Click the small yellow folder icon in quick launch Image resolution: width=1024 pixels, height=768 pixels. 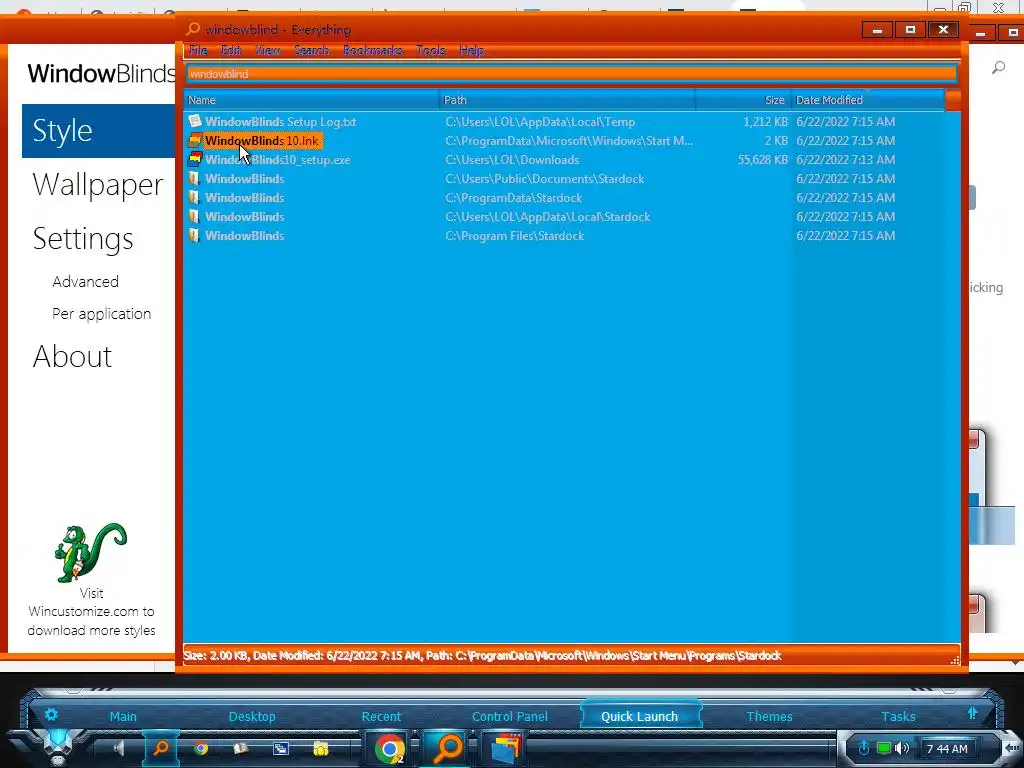tap(321, 748)
